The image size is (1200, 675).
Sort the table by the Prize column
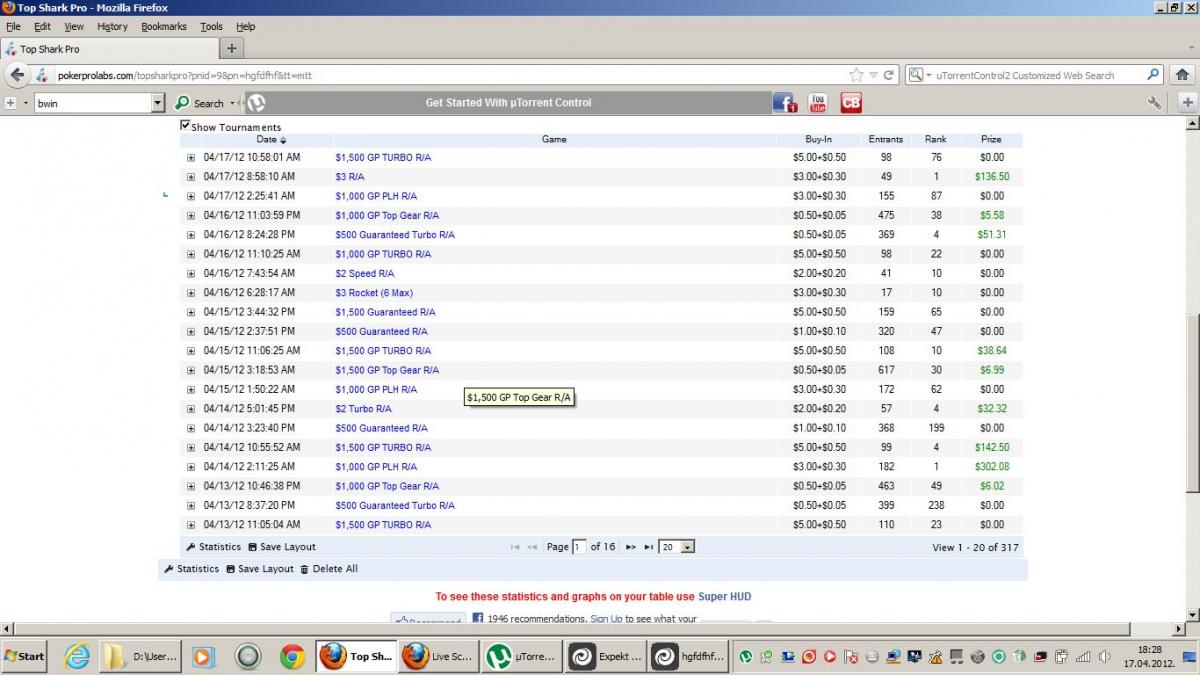click(991, 140)
